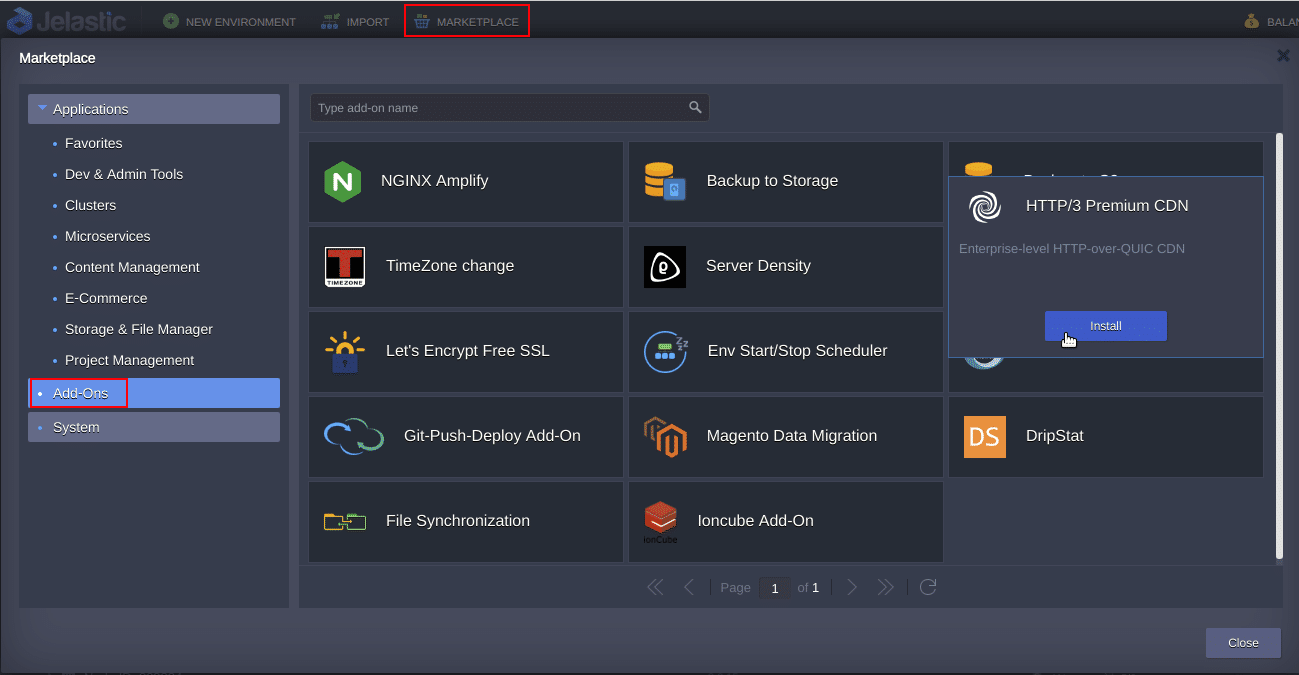Select the Dev & Admin Tools category
Viewport: 1299px width, 675px height.
coord(124,174)
